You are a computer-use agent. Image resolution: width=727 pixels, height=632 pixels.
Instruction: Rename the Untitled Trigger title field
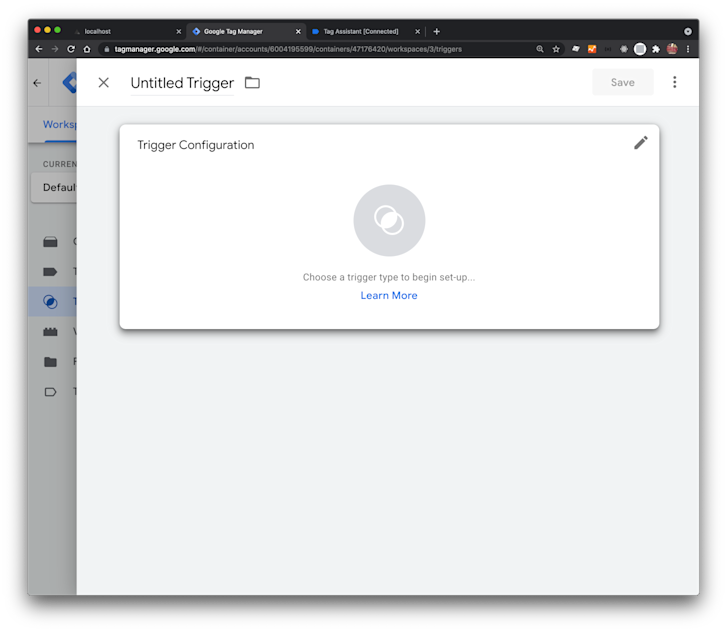[182, 83]
